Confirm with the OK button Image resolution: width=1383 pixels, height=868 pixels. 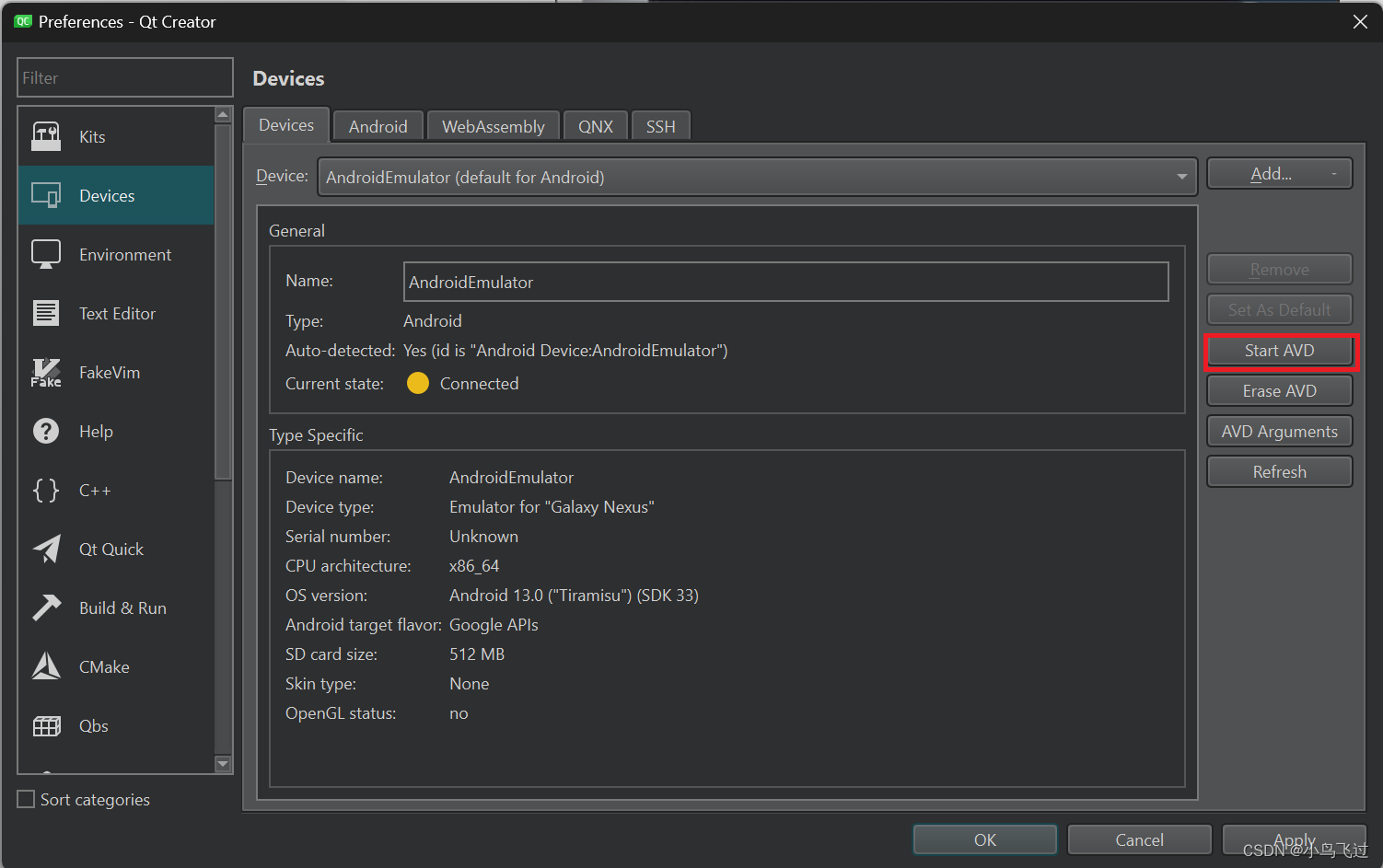point(985,839)
